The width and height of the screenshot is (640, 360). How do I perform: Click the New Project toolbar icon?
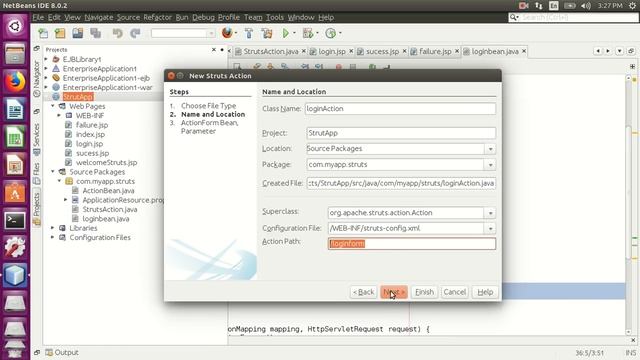[60, 33]
